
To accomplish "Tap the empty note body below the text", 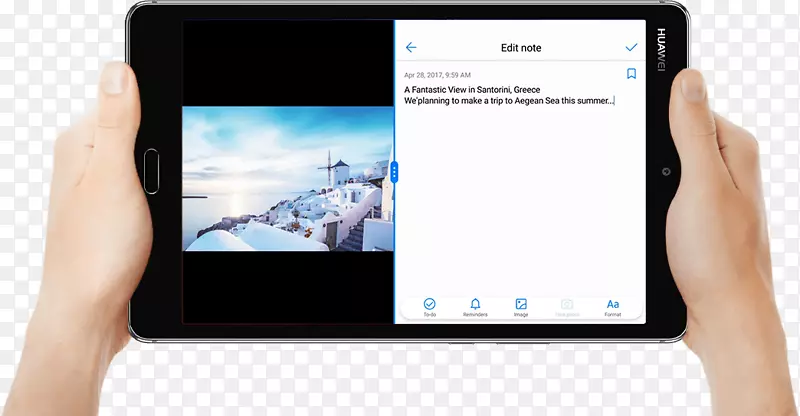I will tap(520, 200).
